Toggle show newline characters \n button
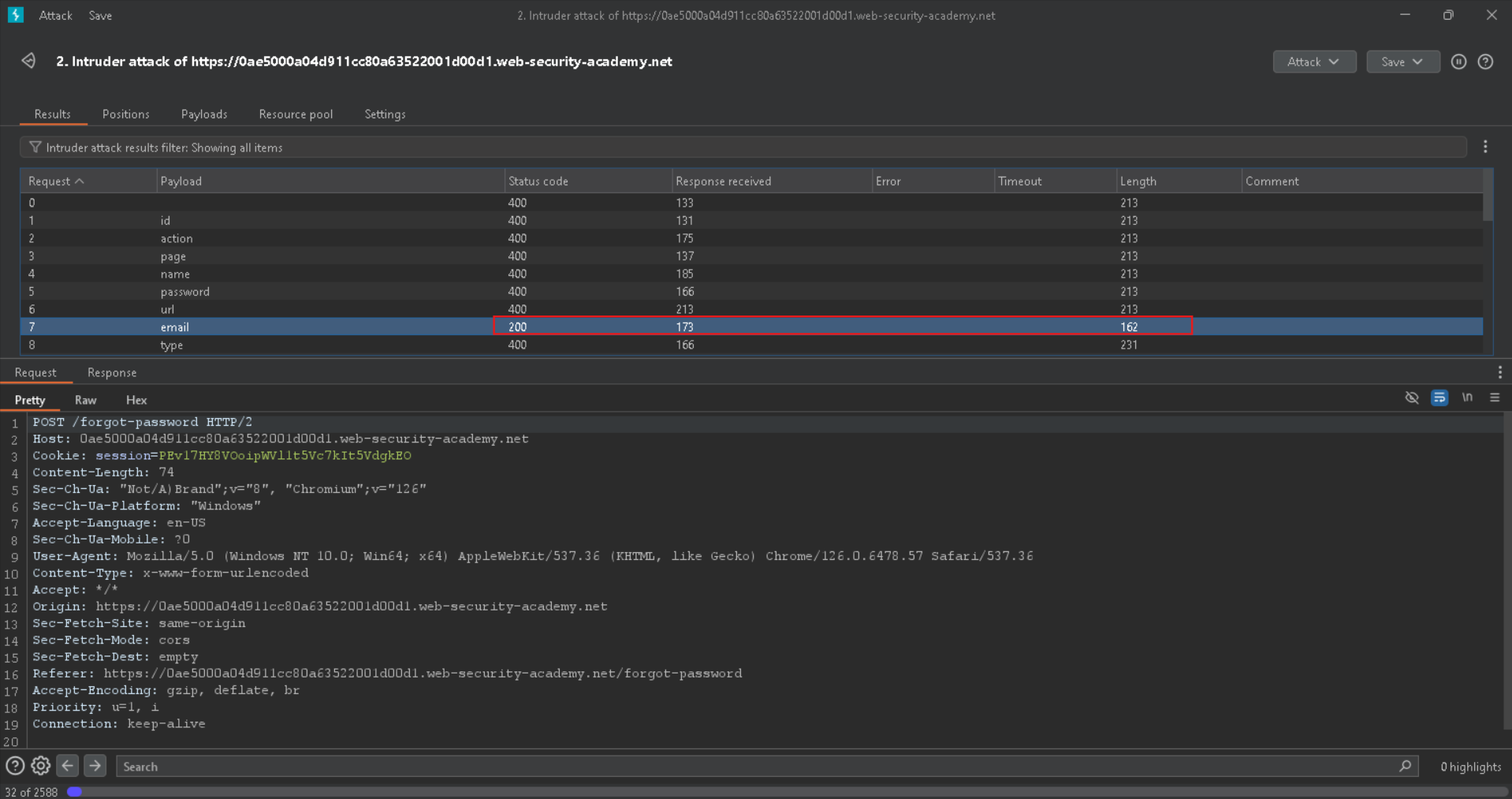The width and height of the screenshot is (1512, 799). click(1466, 398)
